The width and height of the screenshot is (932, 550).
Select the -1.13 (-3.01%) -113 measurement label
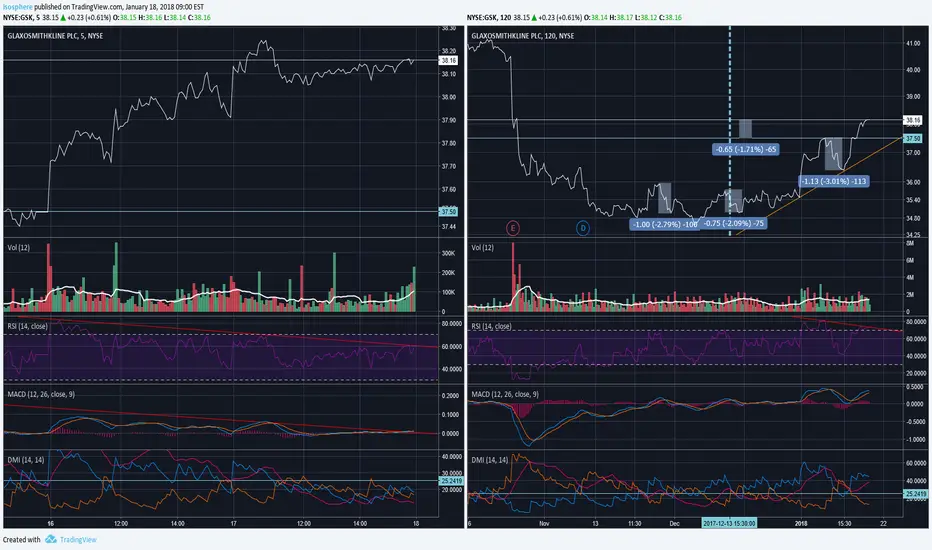833,181
